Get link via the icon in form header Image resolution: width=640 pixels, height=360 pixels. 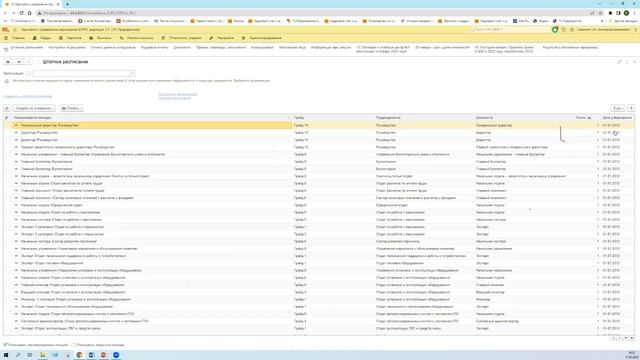(x=619, y=62)
